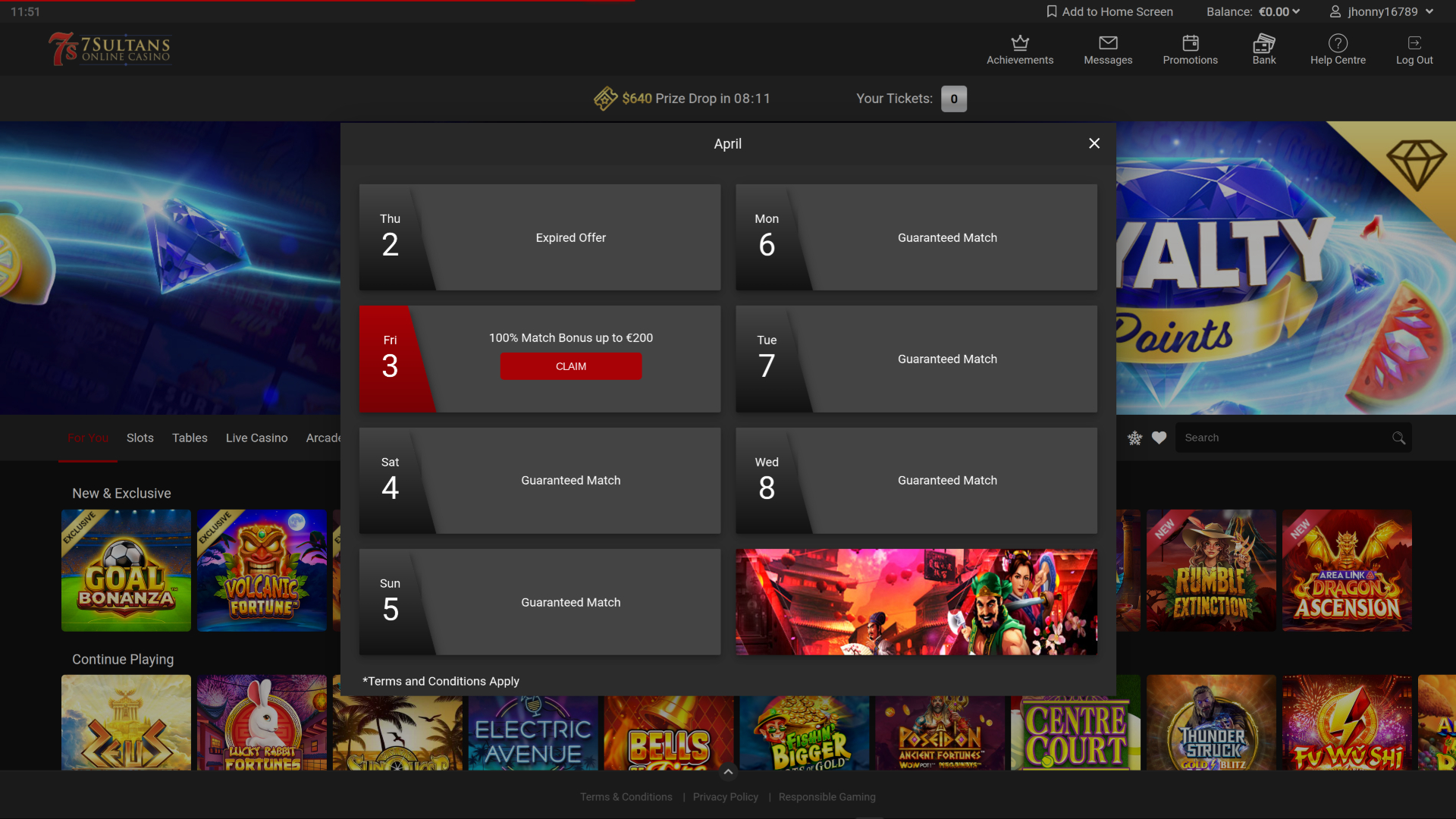This screenshot has width=1456, height=819.
Task: Click the Add to Home Screen link
Action: [1109, 11]
